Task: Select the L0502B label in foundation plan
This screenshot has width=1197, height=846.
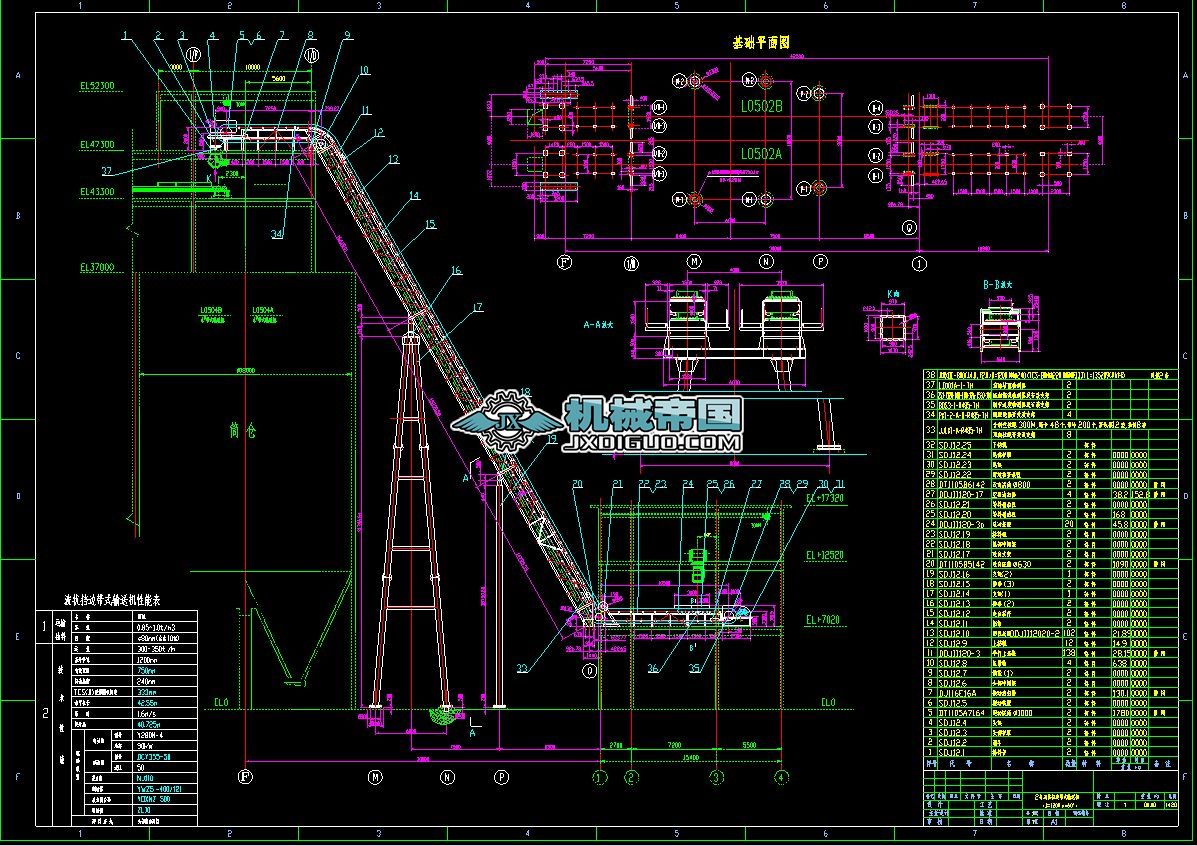Action: tap(761, 106)
